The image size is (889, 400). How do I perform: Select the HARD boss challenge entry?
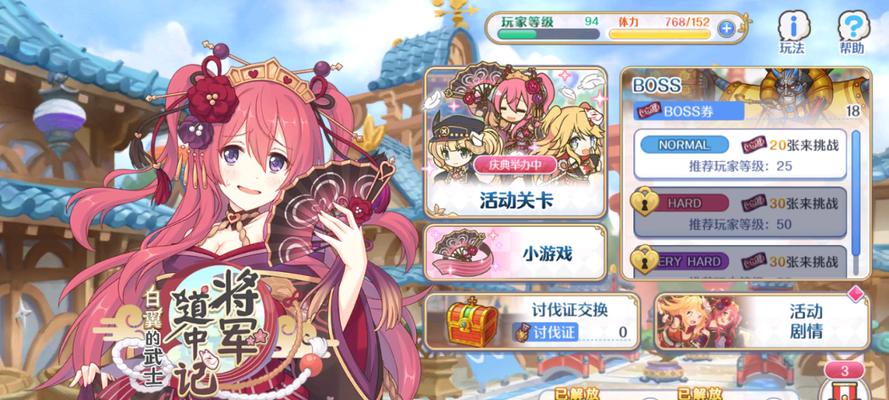[740, 212]
